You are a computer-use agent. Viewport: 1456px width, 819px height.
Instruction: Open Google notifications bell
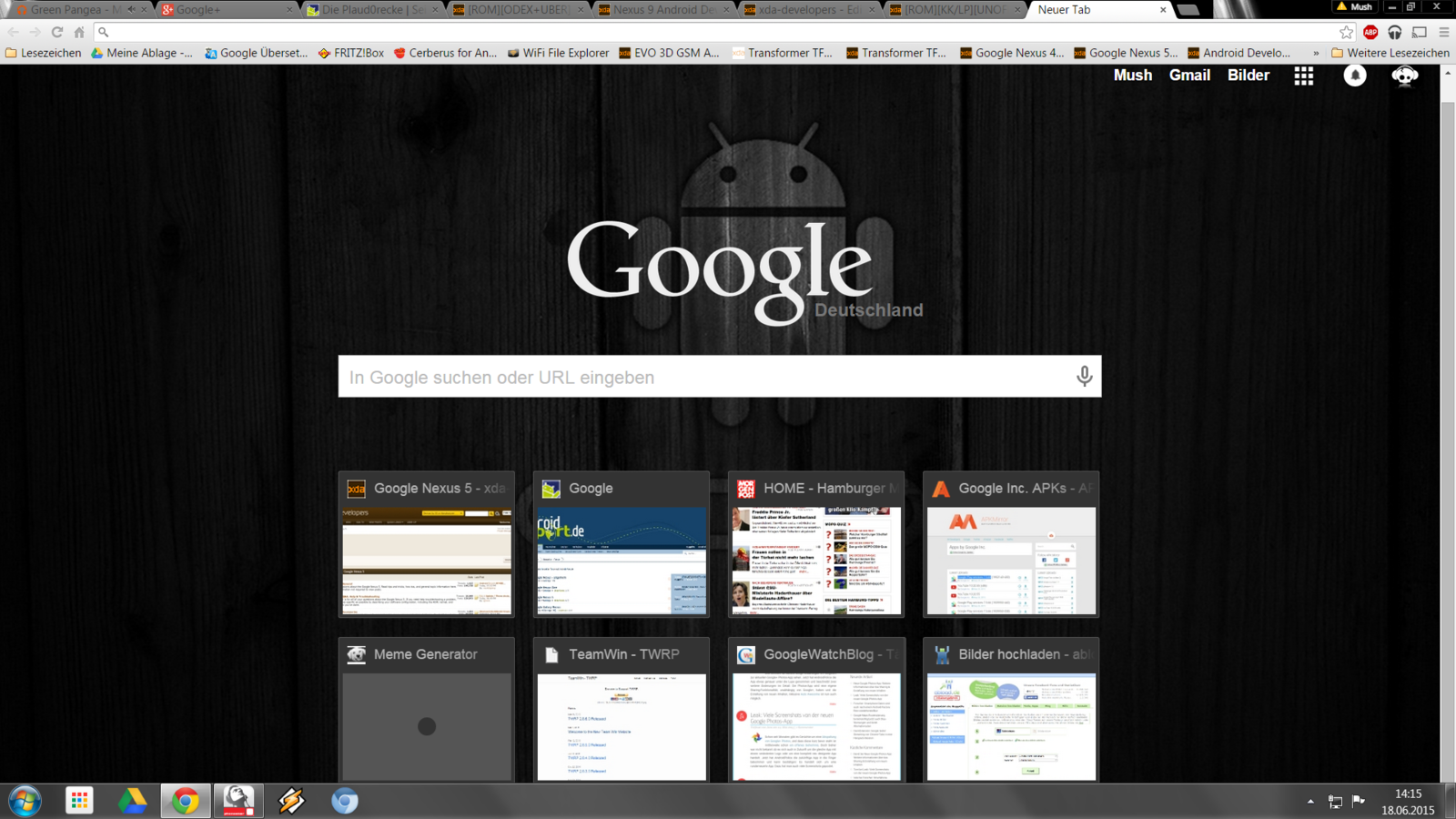(x=1355, y=76)
